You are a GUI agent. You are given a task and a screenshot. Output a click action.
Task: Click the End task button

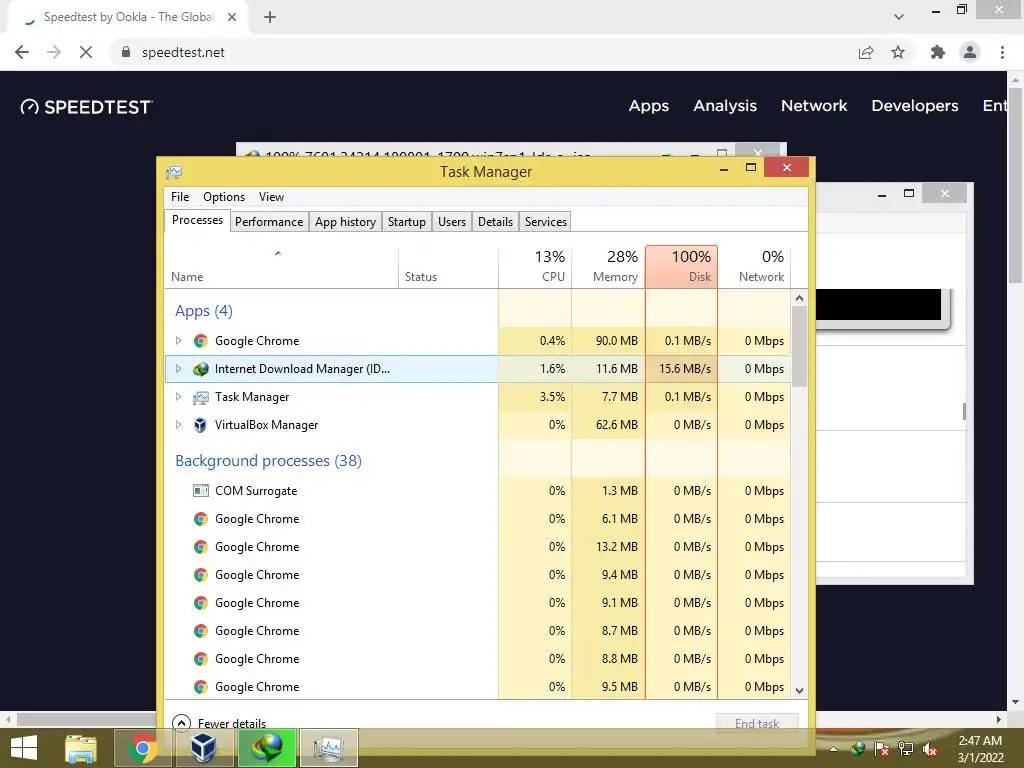757,723
